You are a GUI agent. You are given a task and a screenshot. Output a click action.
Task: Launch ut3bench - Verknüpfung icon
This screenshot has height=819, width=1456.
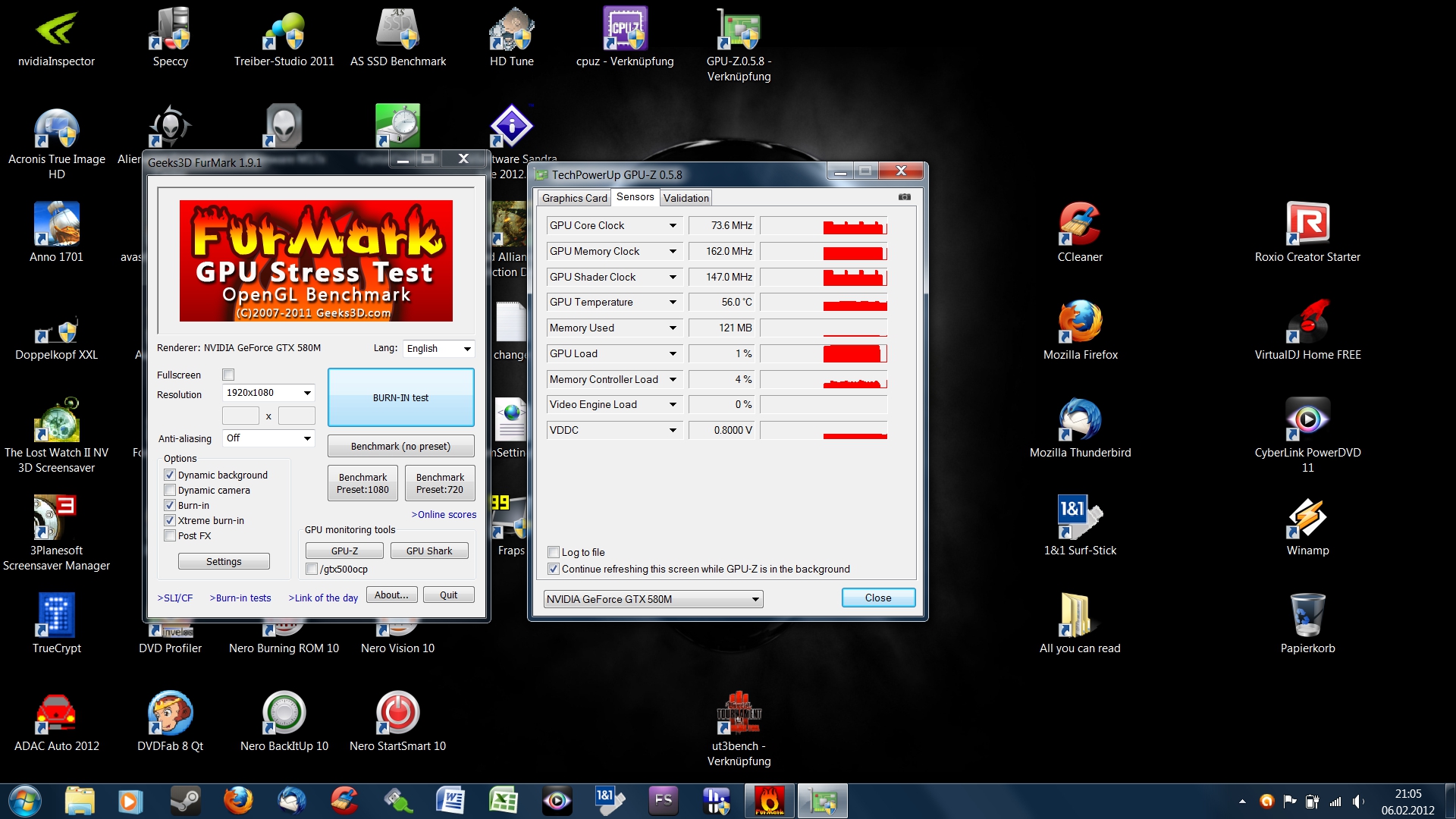(x=739, y=730)
